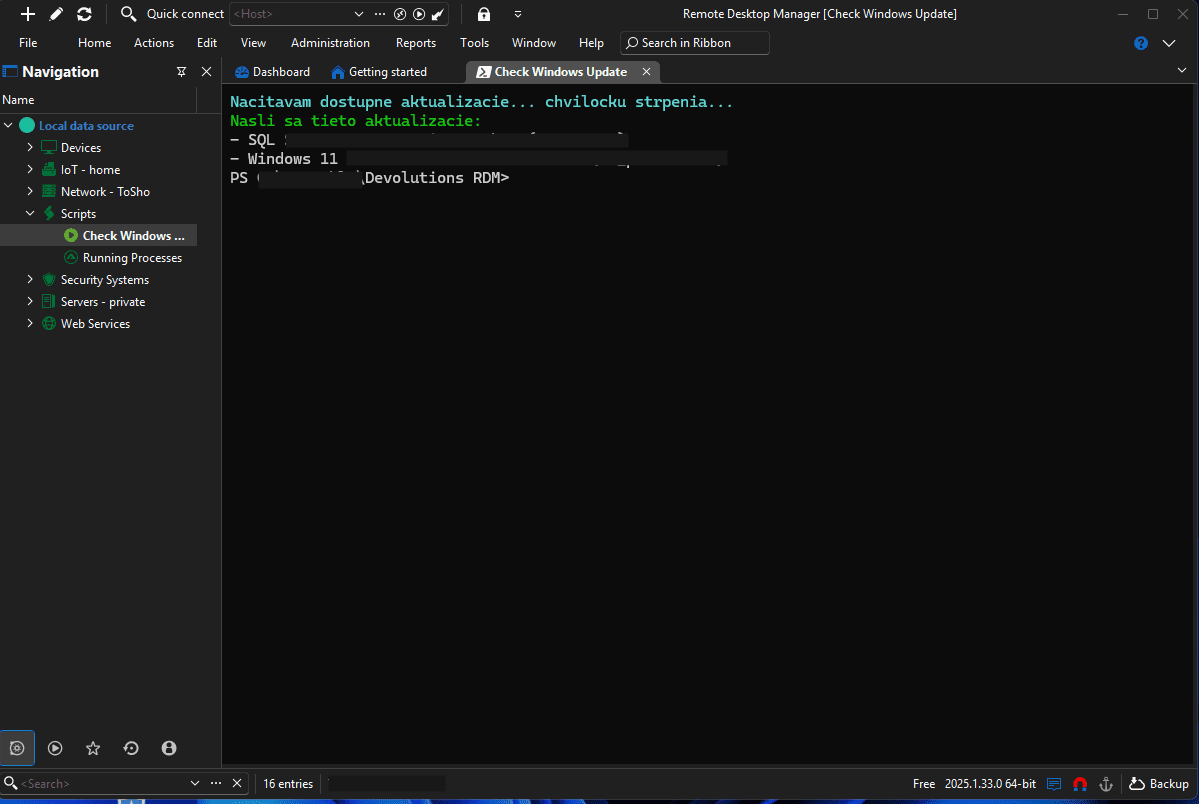Open the Reports ribbon tab
This screenshot has height=804, width=1199.
pos(416,43)
